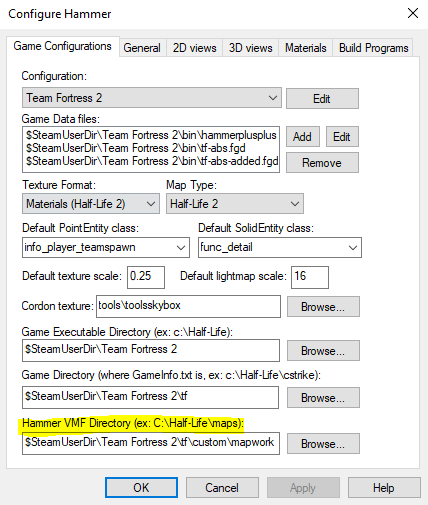Switch to the Game Configurations tab
The image size is (428, 505).
click(x=63, y=46)
